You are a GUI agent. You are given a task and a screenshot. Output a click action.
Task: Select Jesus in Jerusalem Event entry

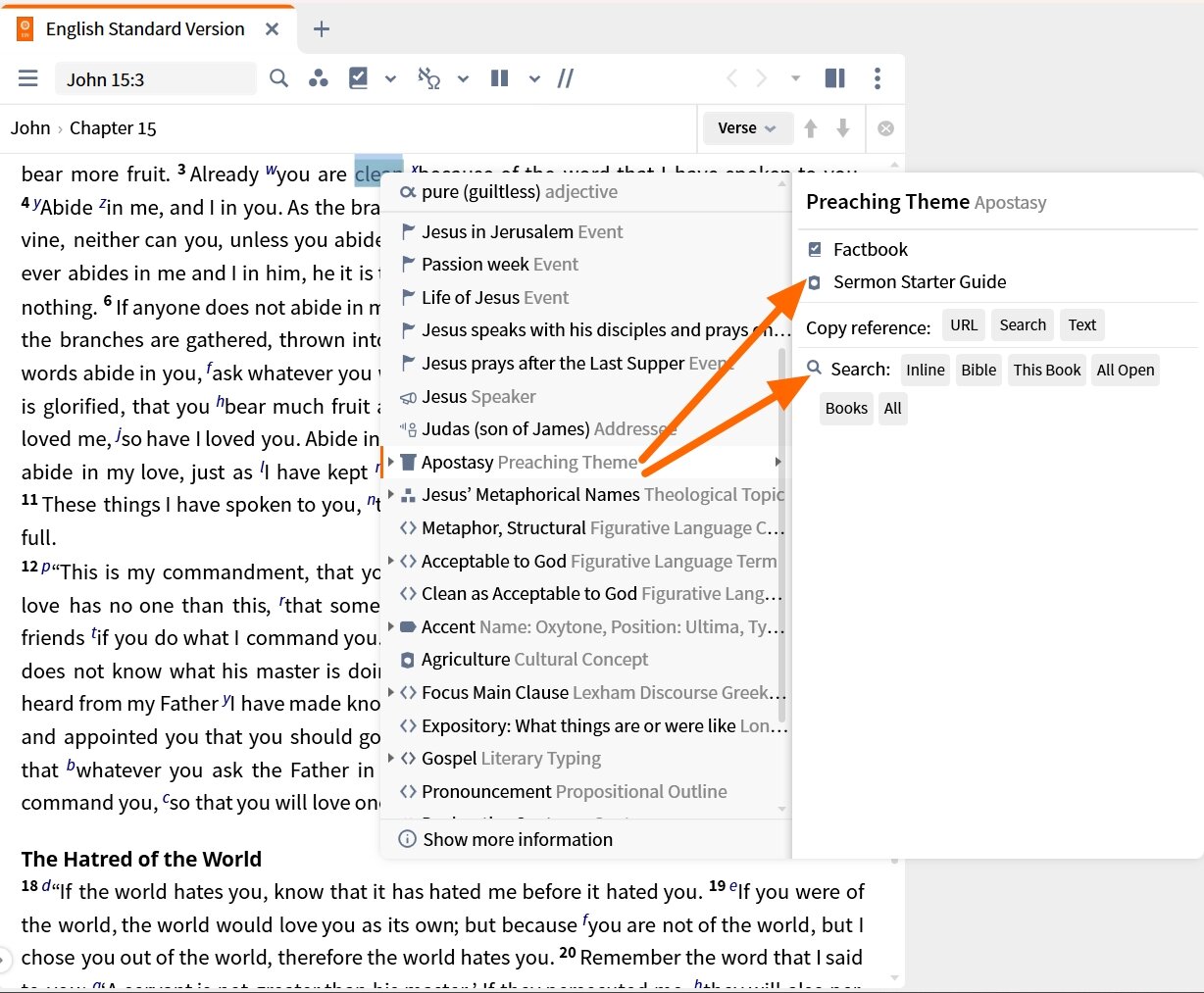point(585,232)
